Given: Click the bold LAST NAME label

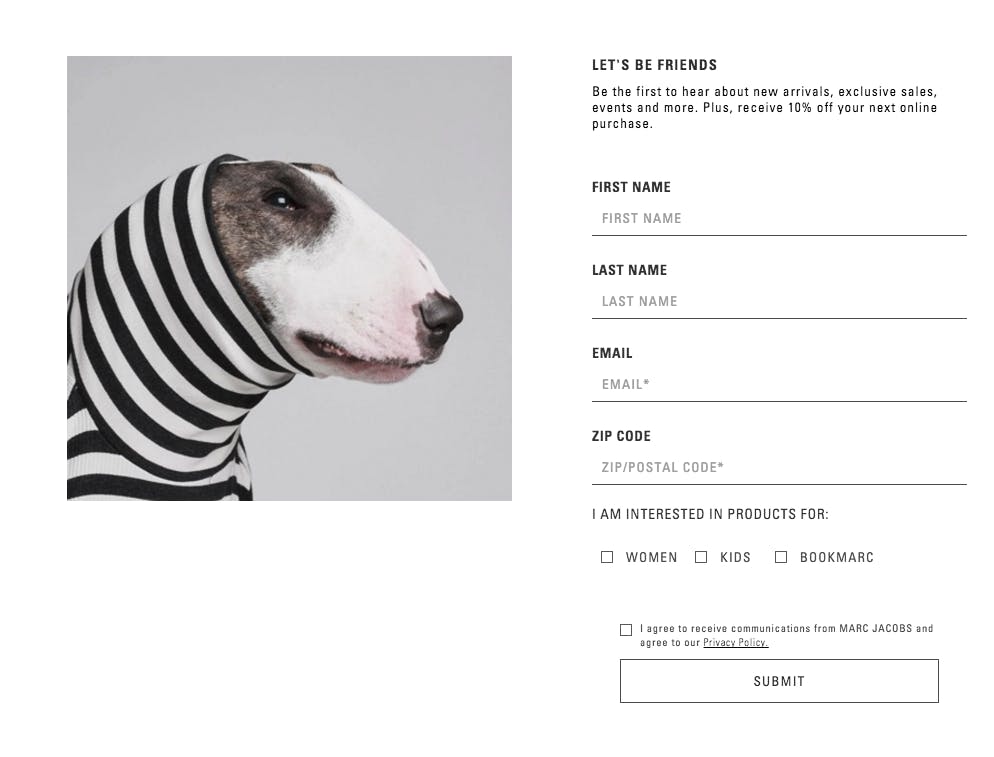Looking at the screenshot, I should pyautogui.click(x=629, y=270).
